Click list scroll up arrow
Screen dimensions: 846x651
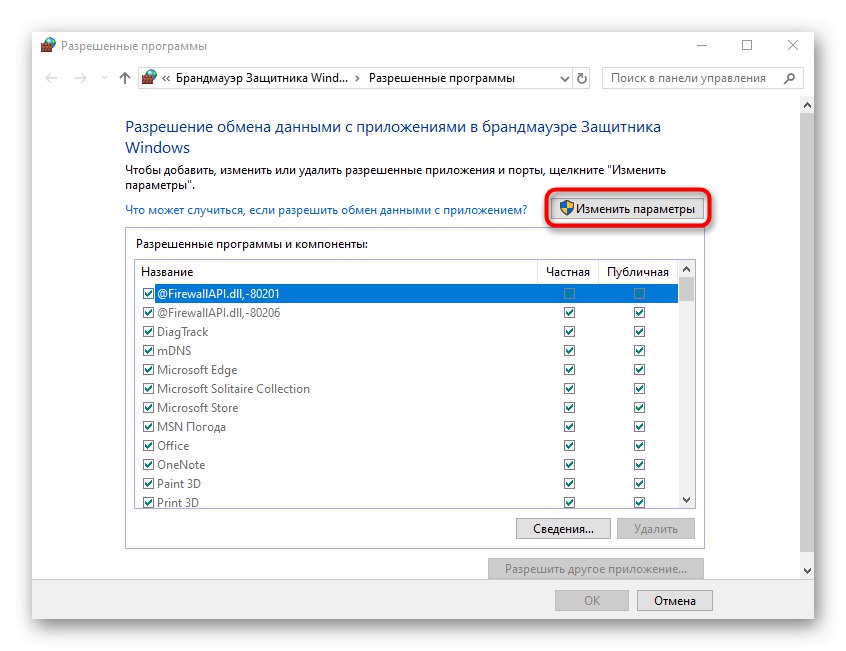(686, 269)
